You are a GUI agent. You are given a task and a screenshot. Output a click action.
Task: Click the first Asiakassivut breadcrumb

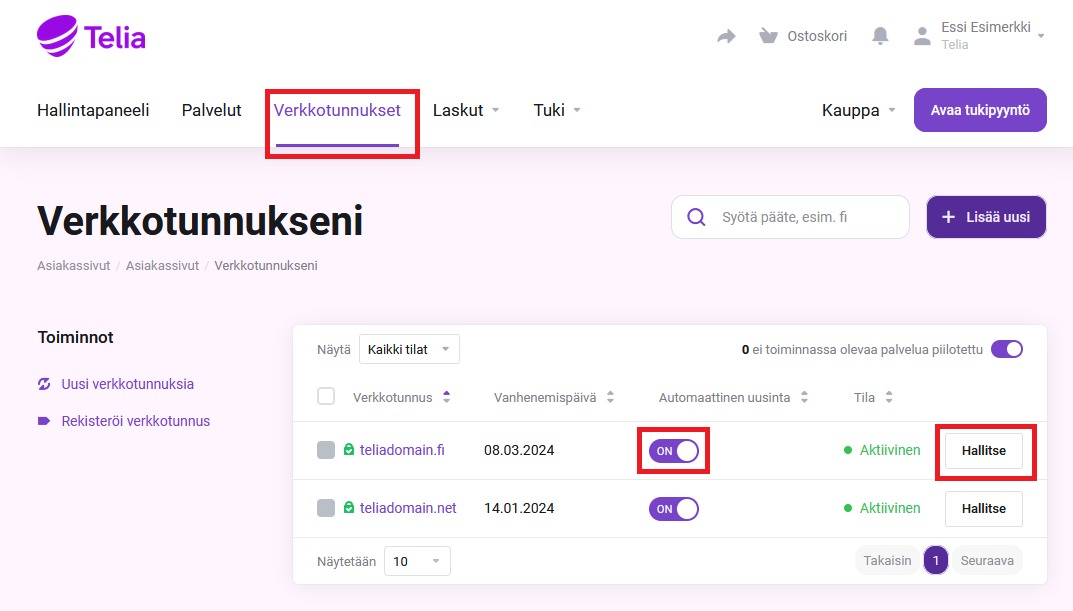tap(73, 265)
